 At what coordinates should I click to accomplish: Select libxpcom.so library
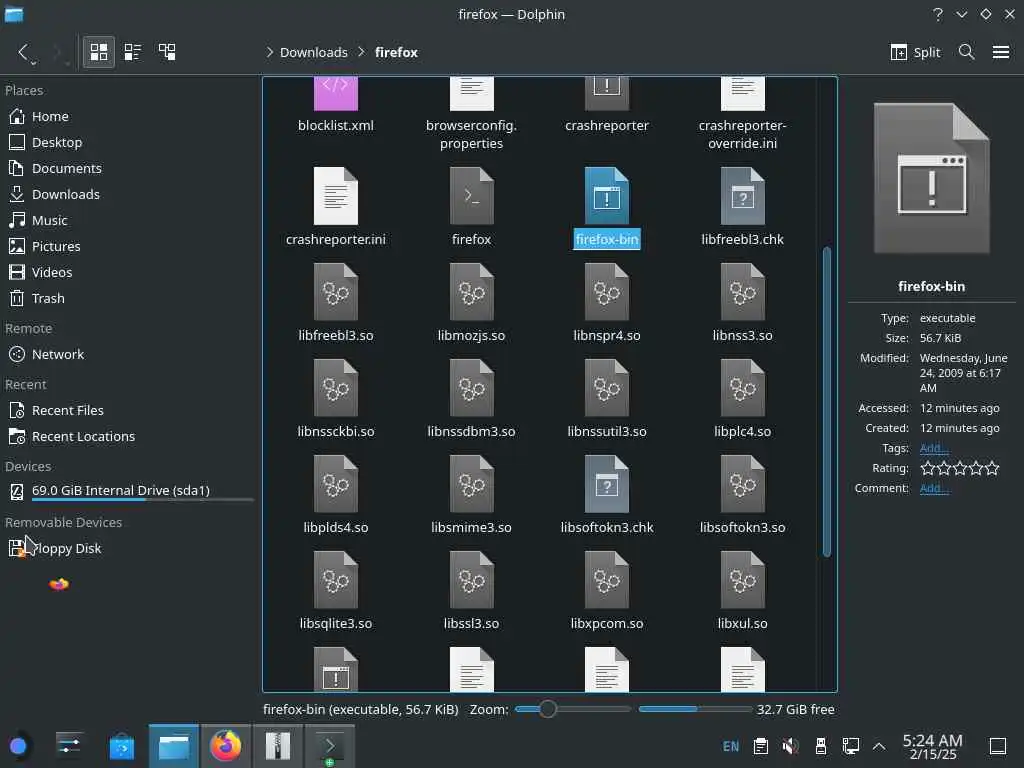(607, 592)
